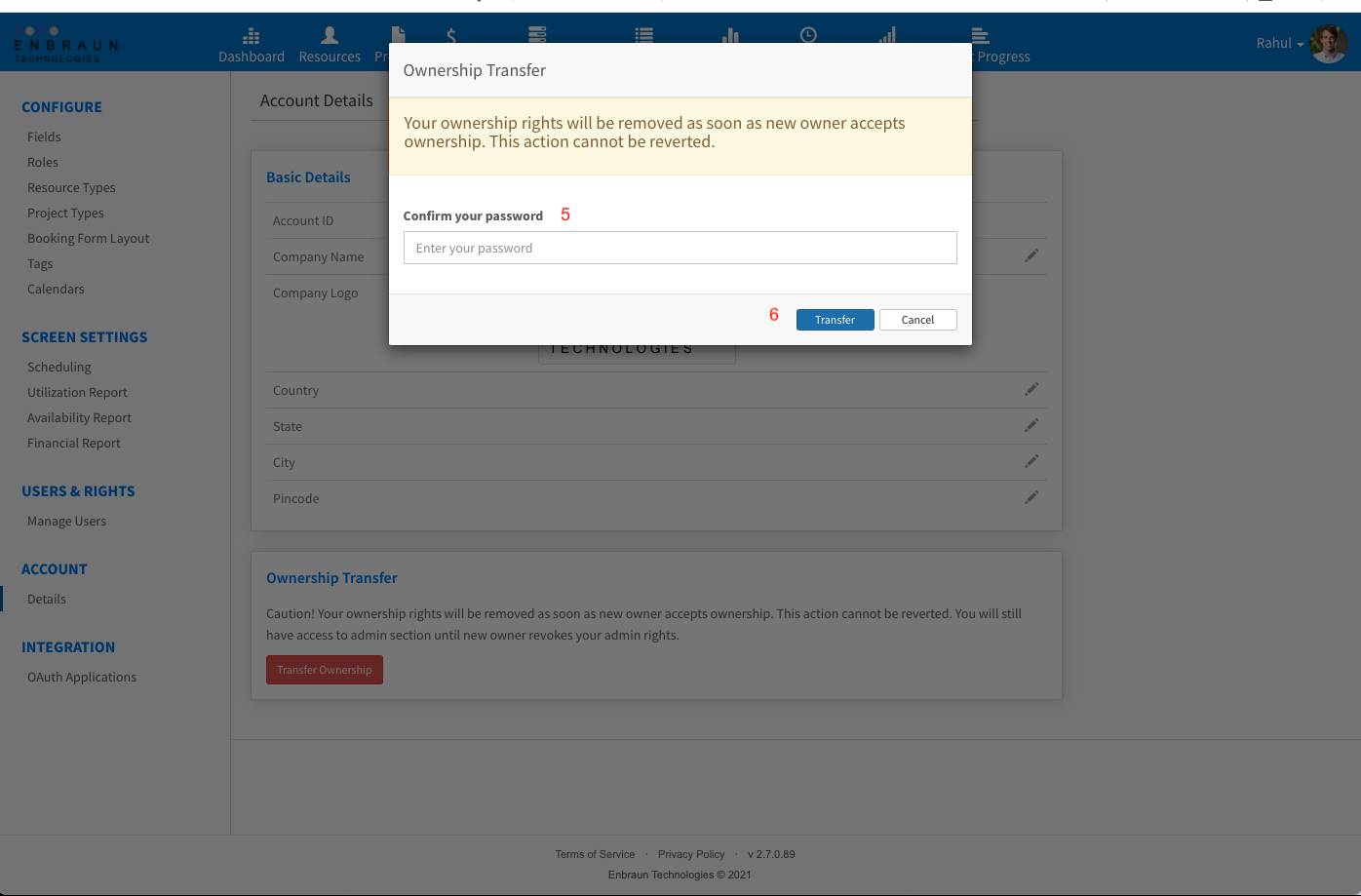
Task: Cancel the Ownership Transfer dialog
Action: tap(917, 320)
